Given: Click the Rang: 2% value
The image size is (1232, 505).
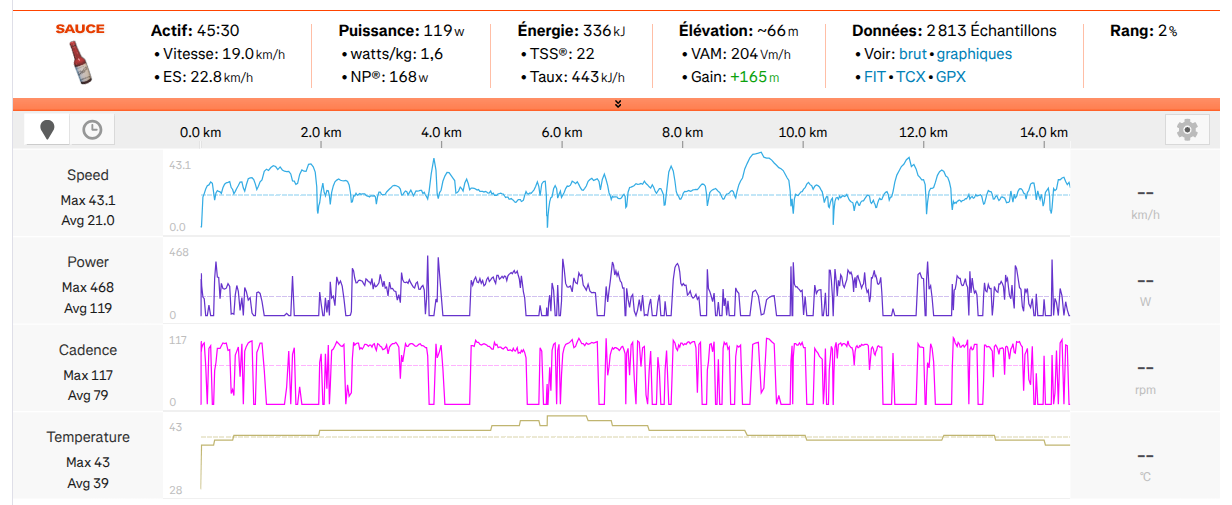Looking at the screenshot, I should click(x=1143, y=31).
